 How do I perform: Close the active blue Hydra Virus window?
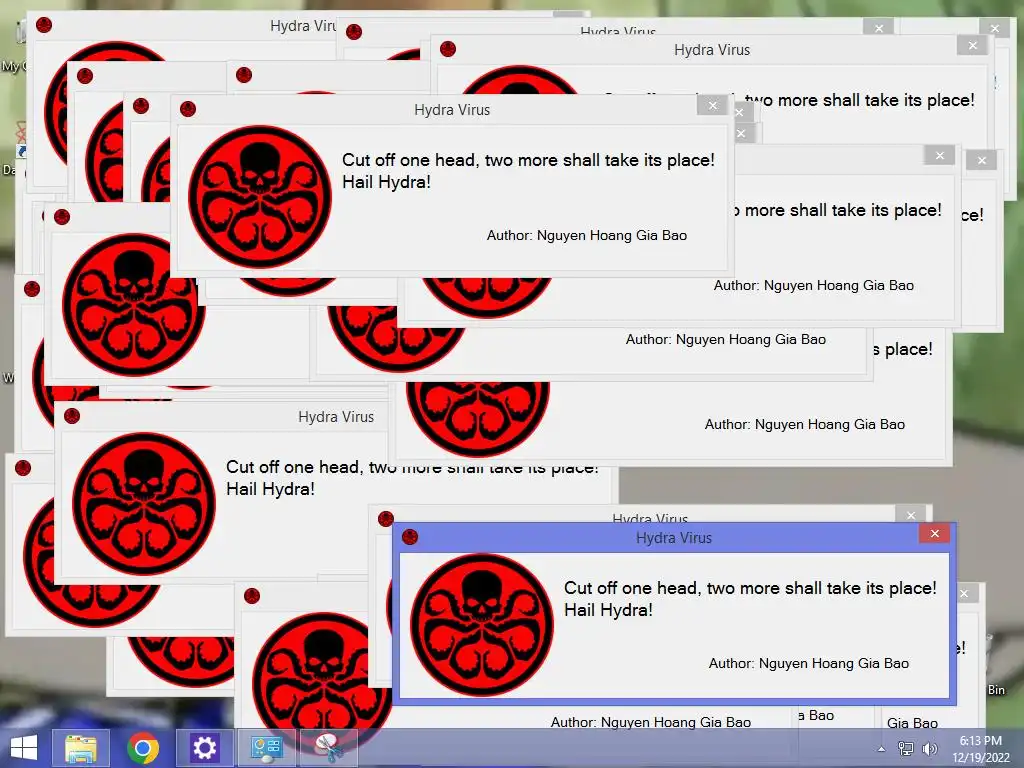coord(935,534)
